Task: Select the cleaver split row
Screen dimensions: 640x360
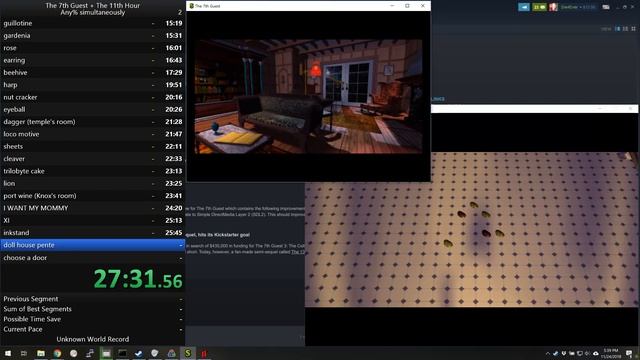Action: (93, 159)
